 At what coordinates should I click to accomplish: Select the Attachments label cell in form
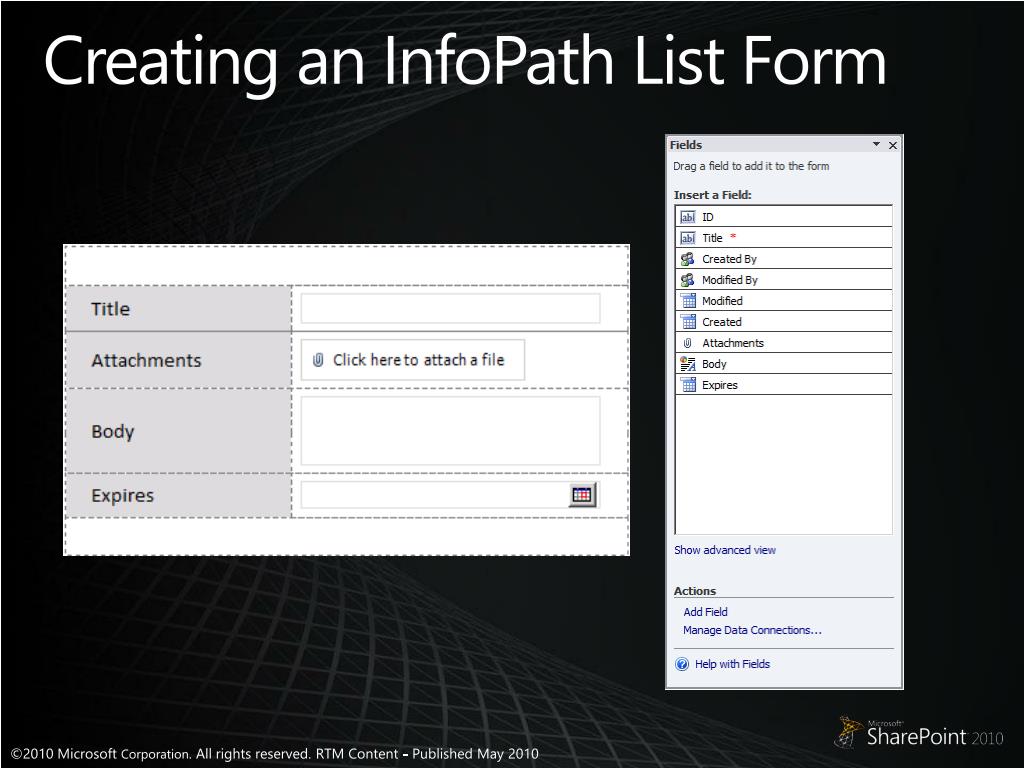[x=178, y=360]
